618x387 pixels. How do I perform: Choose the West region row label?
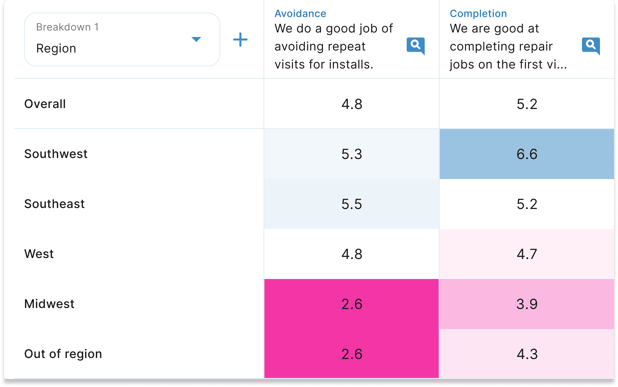pyautogui.click(x=39, y=254)
